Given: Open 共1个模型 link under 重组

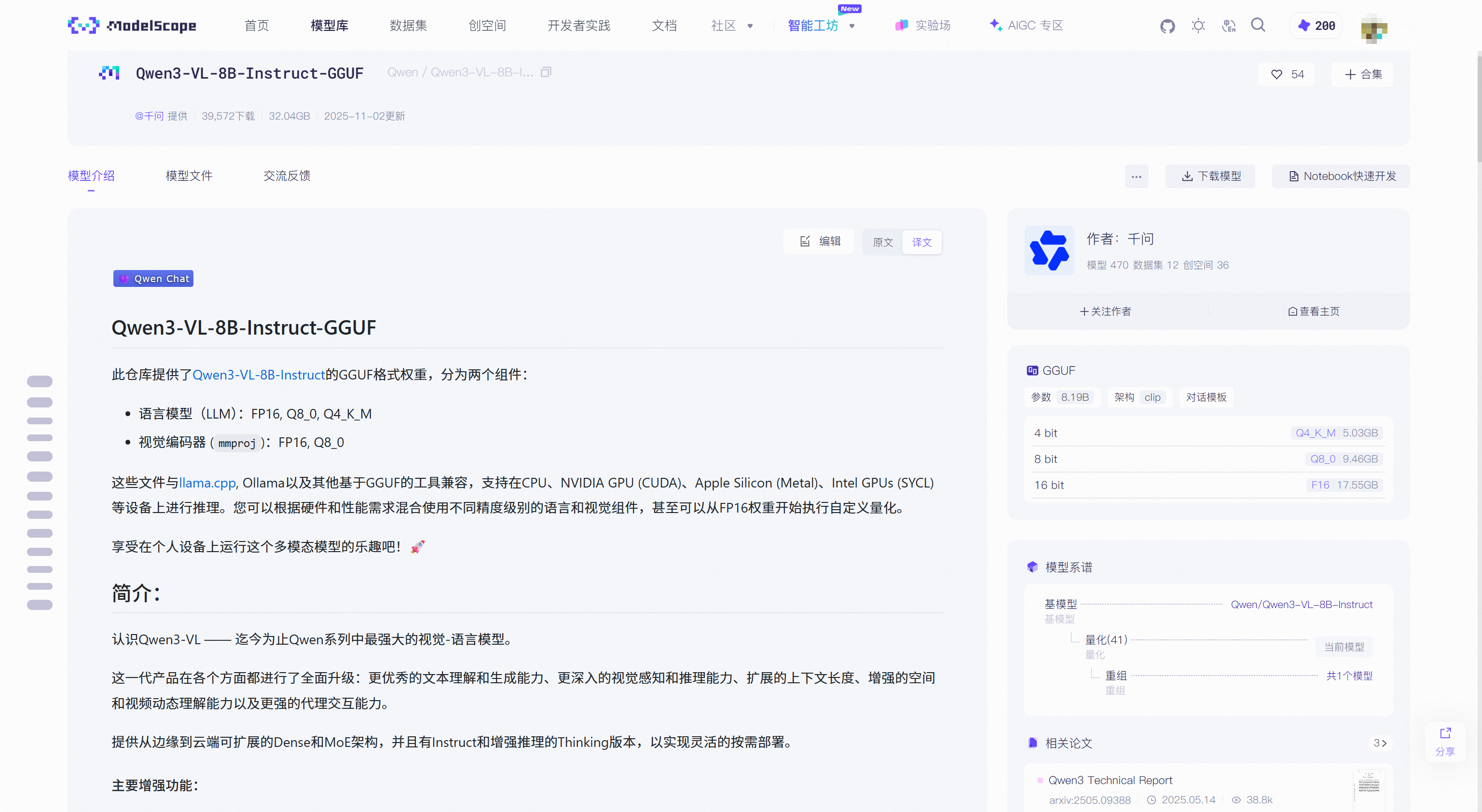Looking at the screenshot, I should point(1349,676).
